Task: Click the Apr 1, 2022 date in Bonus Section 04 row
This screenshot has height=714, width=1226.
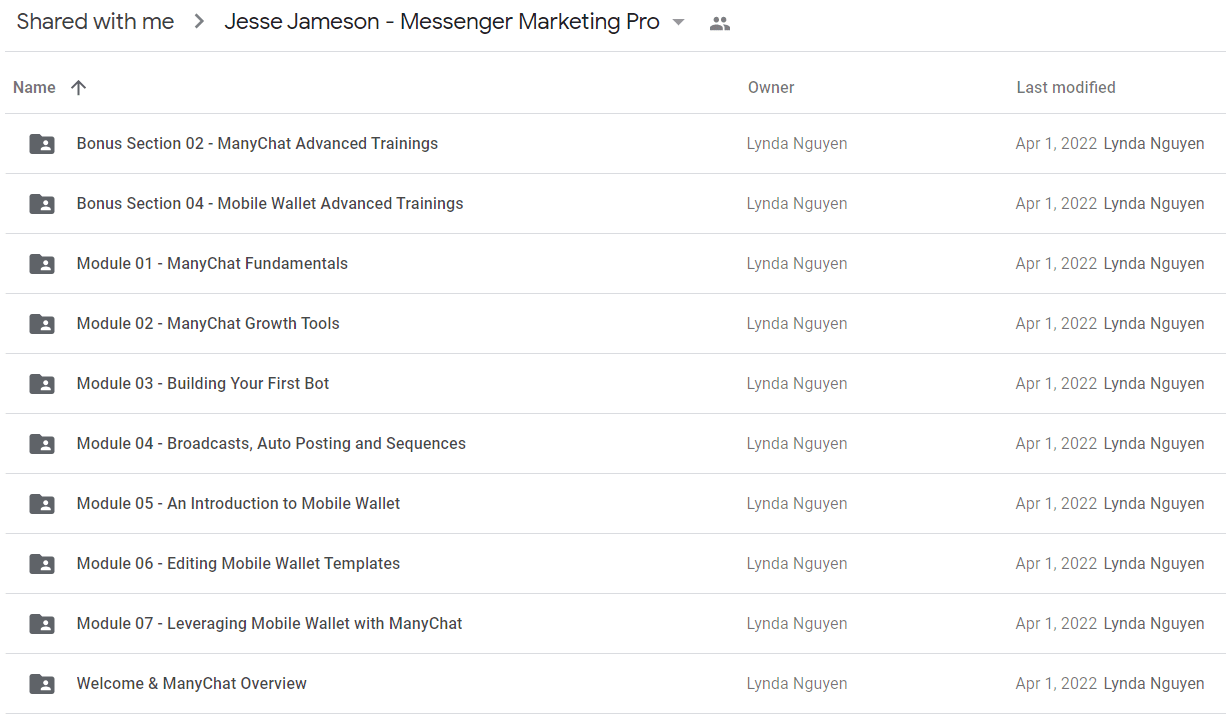Action: coord(1056,203)
